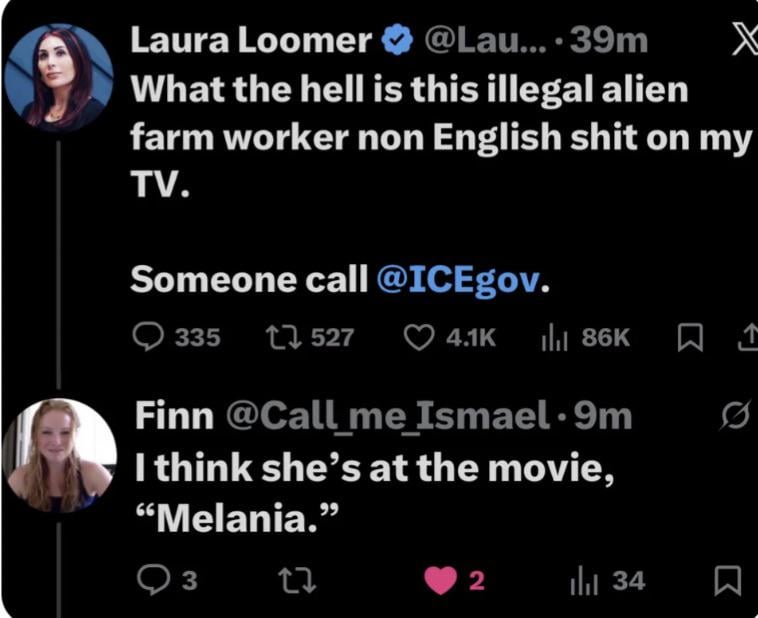Open the 39m timestamp of main post
This screenshot has height=618, width=758.
point(608,40)
